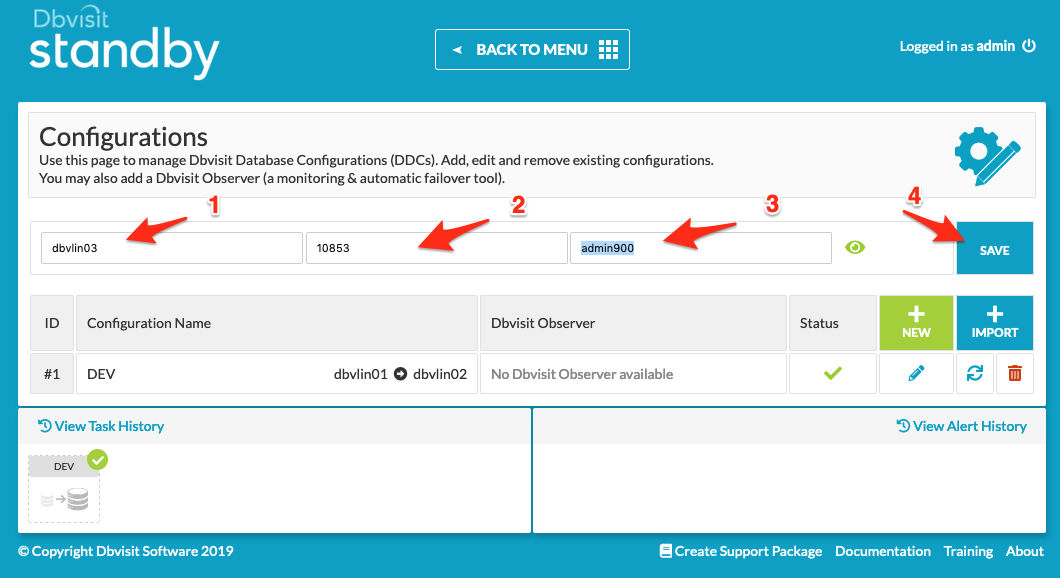The image size is (1060, 578).
Task: Click the book icon beside Create Support Package
Action: point(666,551)
